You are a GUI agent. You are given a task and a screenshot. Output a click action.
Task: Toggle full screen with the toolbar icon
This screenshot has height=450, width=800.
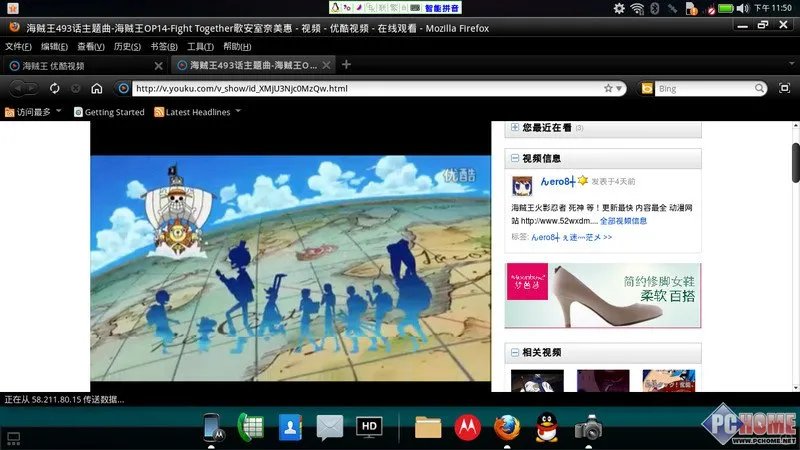pyautogui.click(x=784, y=88)
